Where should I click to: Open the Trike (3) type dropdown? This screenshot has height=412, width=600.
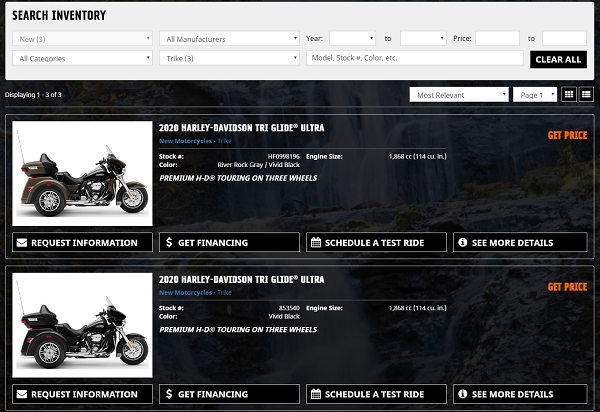click(x=229, y=59)
